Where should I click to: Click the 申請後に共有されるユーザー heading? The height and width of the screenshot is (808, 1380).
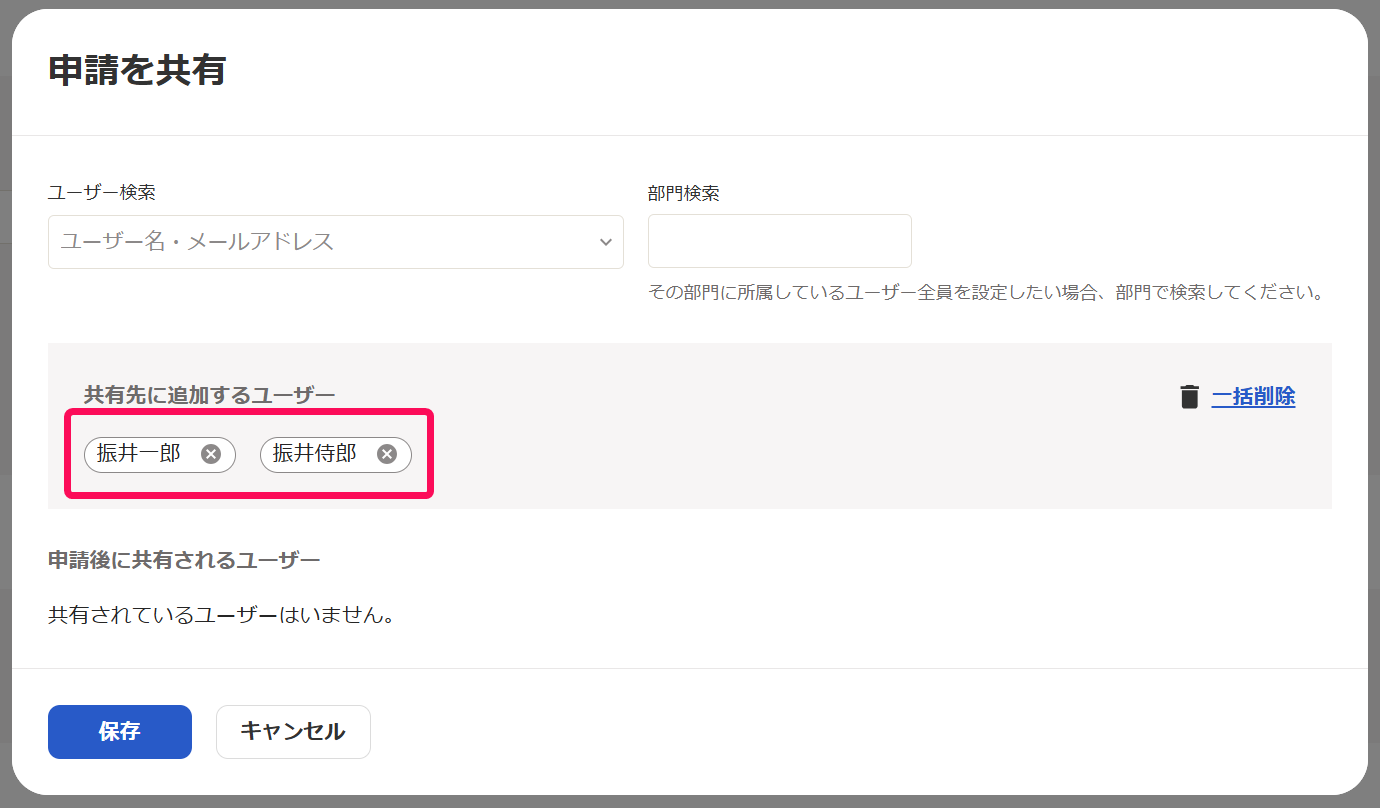pos(184,560)
